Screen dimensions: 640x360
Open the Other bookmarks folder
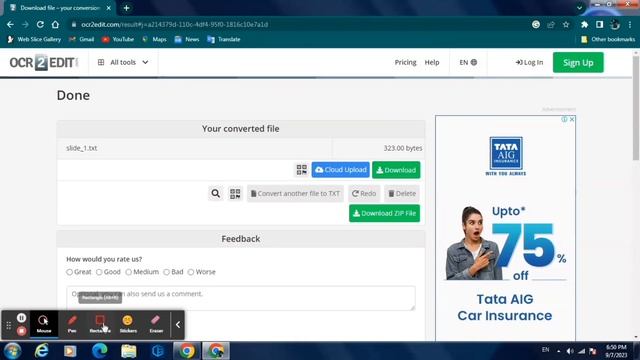click(608, 39)
